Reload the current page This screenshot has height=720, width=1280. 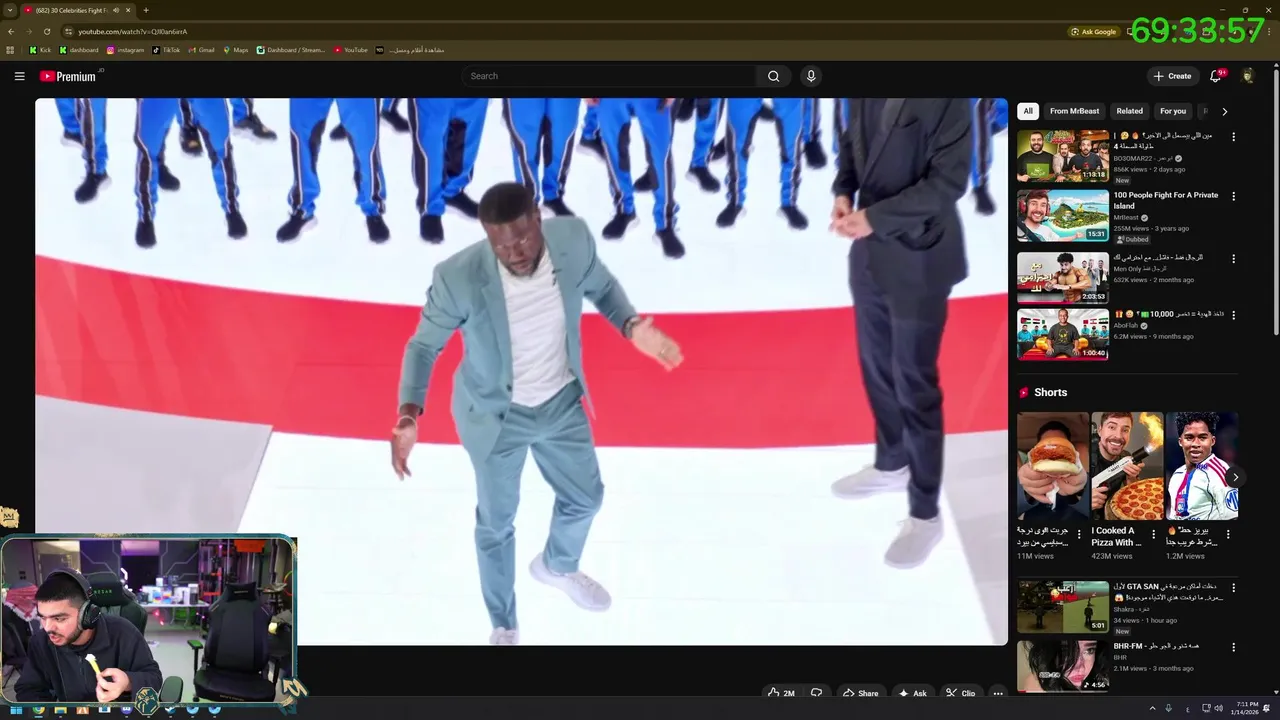(46, 31)
